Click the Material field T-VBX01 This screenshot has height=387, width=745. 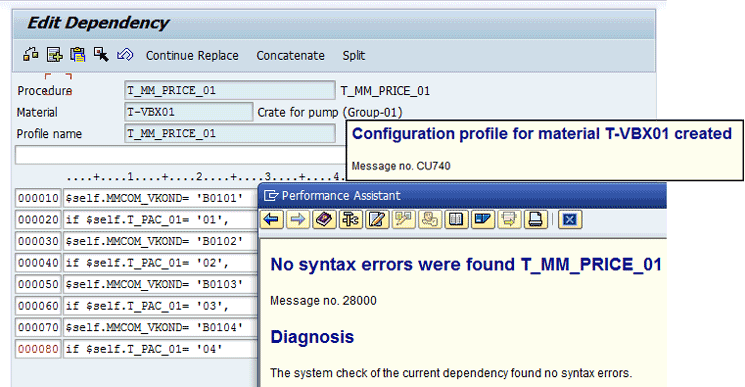click(188, 112)
